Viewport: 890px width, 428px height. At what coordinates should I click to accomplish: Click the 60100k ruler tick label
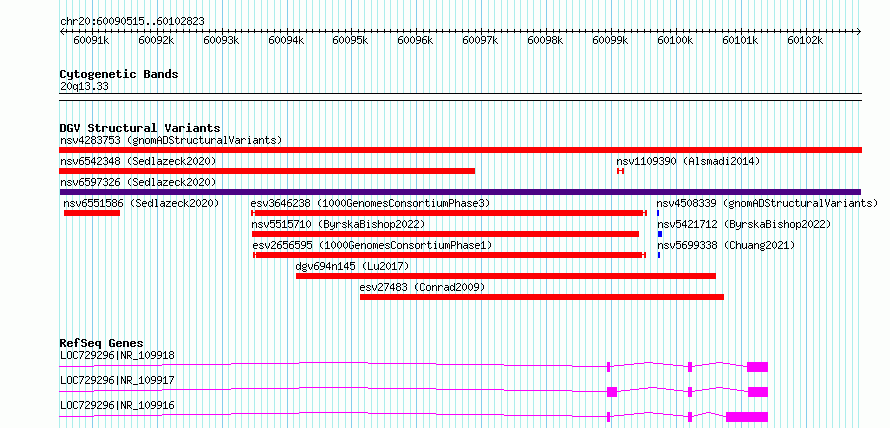coord(675,40)
